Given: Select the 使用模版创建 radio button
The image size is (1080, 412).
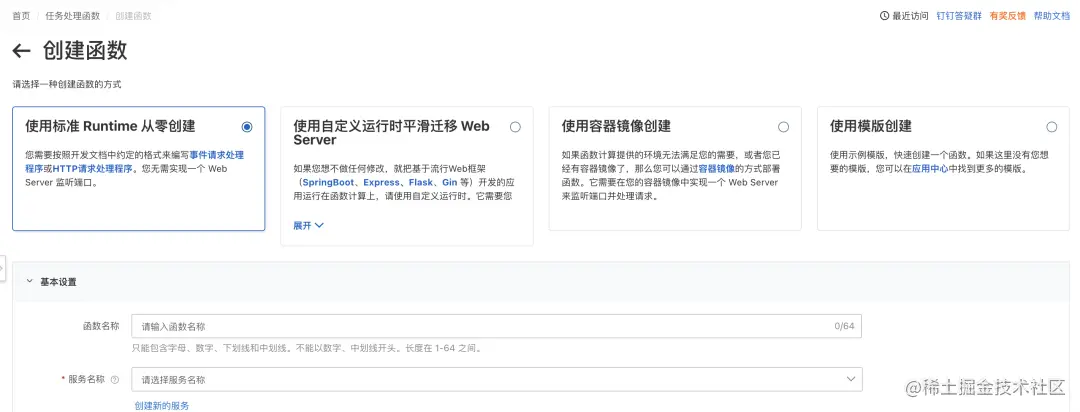Looking at the screenshot, I should tap(1051, 127).
